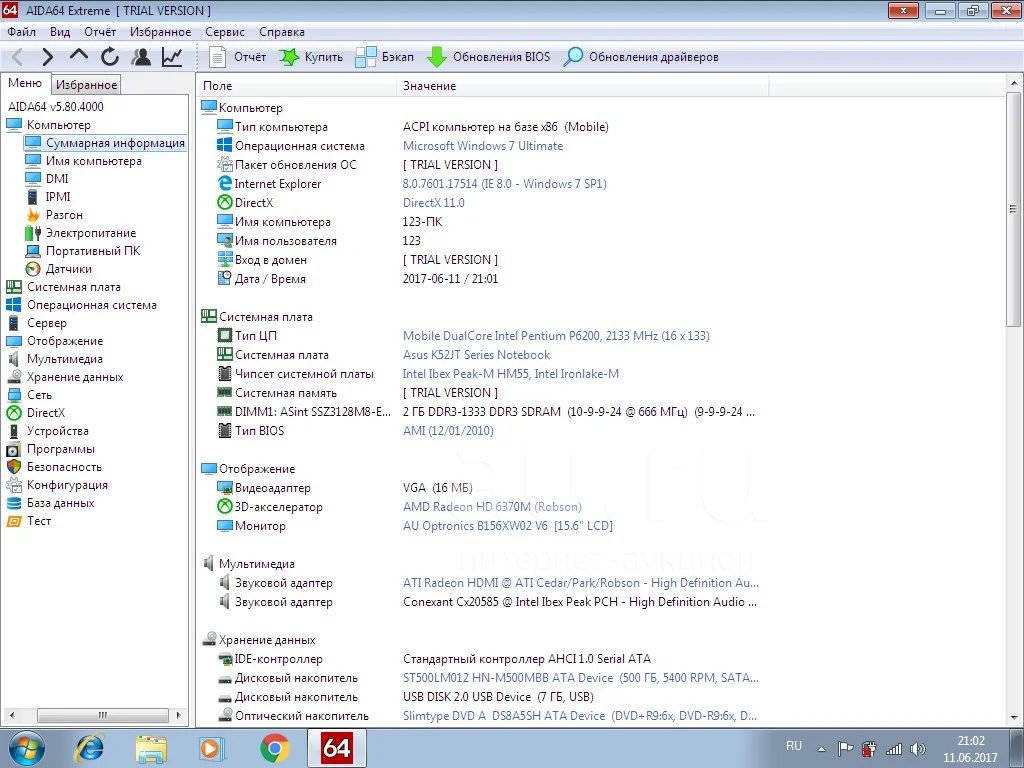Expand Мультимедиа in the sidebar tree
This screenshot has width=1024, height=768.
(65, 359)
